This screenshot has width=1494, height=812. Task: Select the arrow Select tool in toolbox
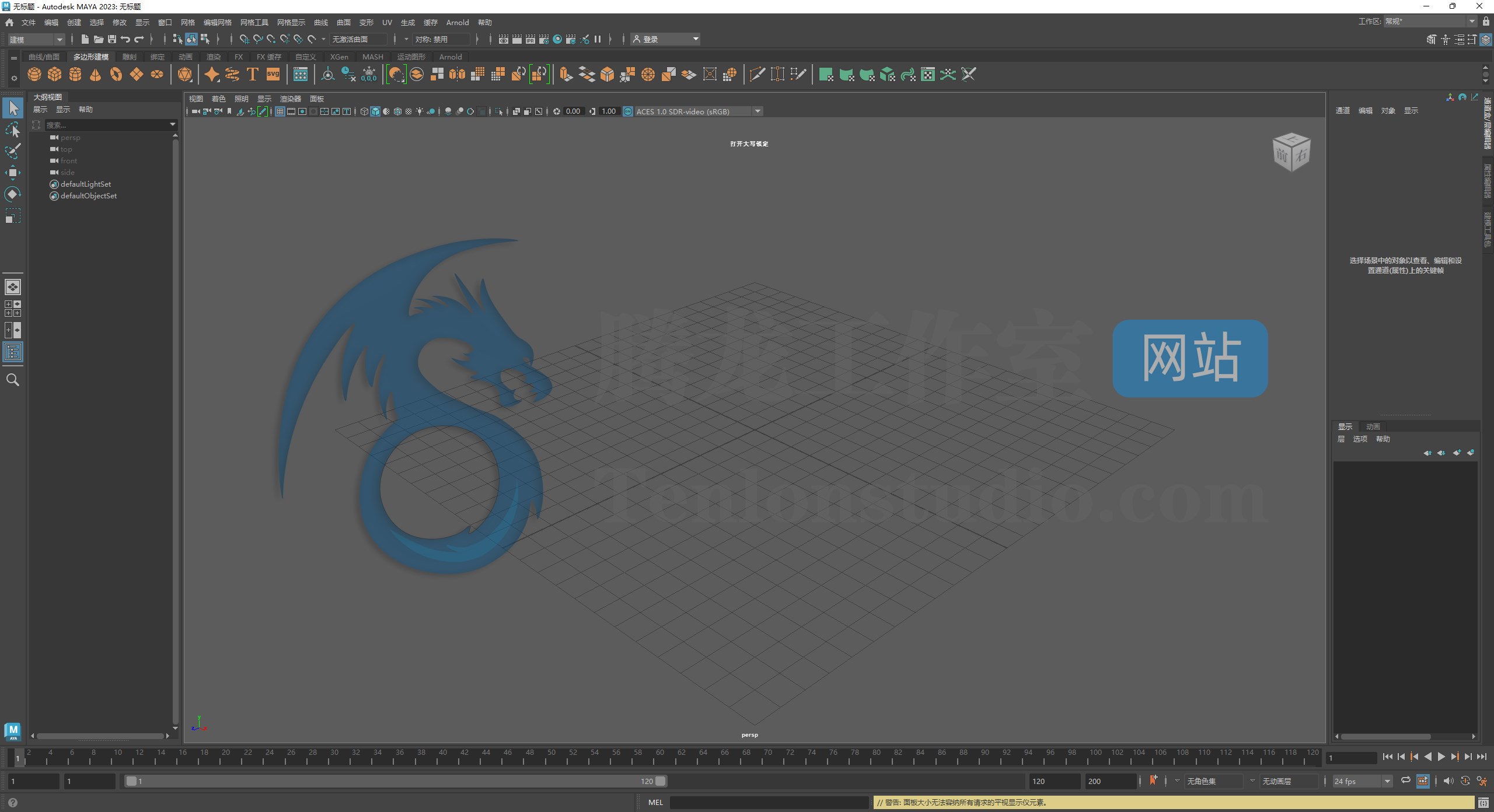[13, 108]
